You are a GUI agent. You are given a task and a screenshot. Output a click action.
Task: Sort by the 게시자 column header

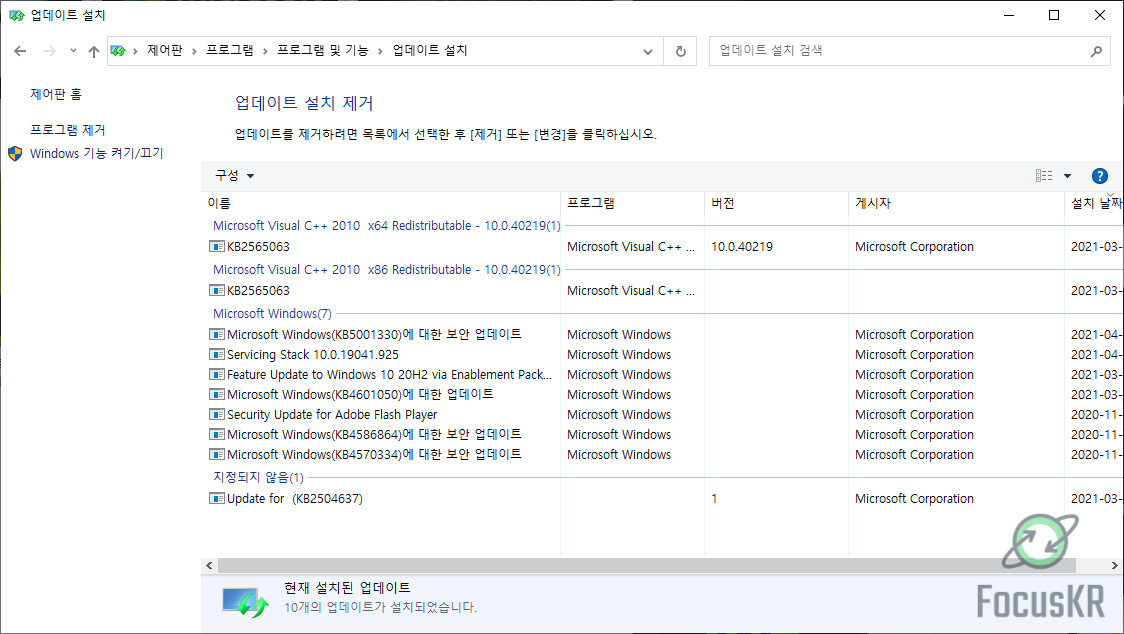tap(956, 203)
